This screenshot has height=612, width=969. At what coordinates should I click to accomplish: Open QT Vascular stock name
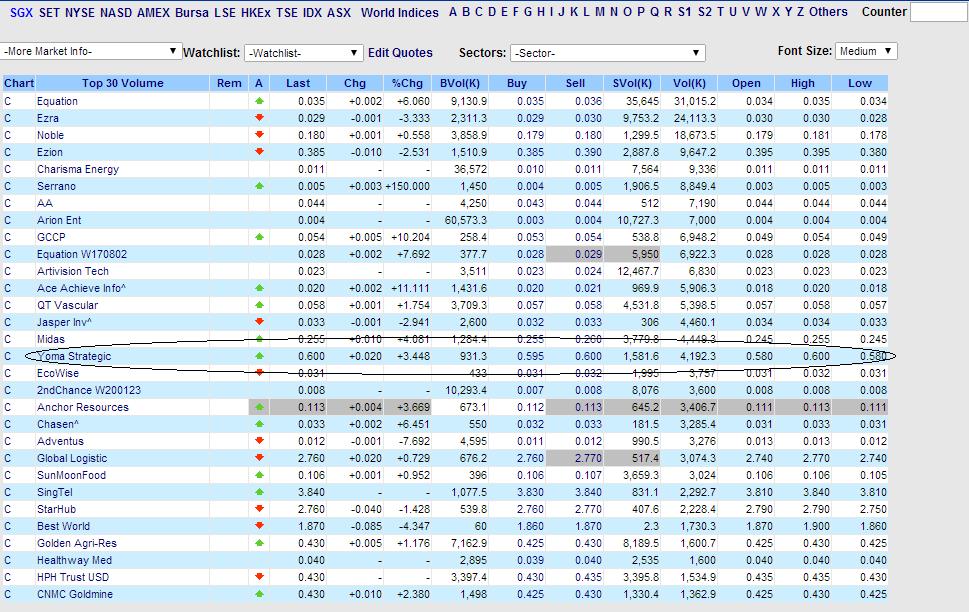67,305
